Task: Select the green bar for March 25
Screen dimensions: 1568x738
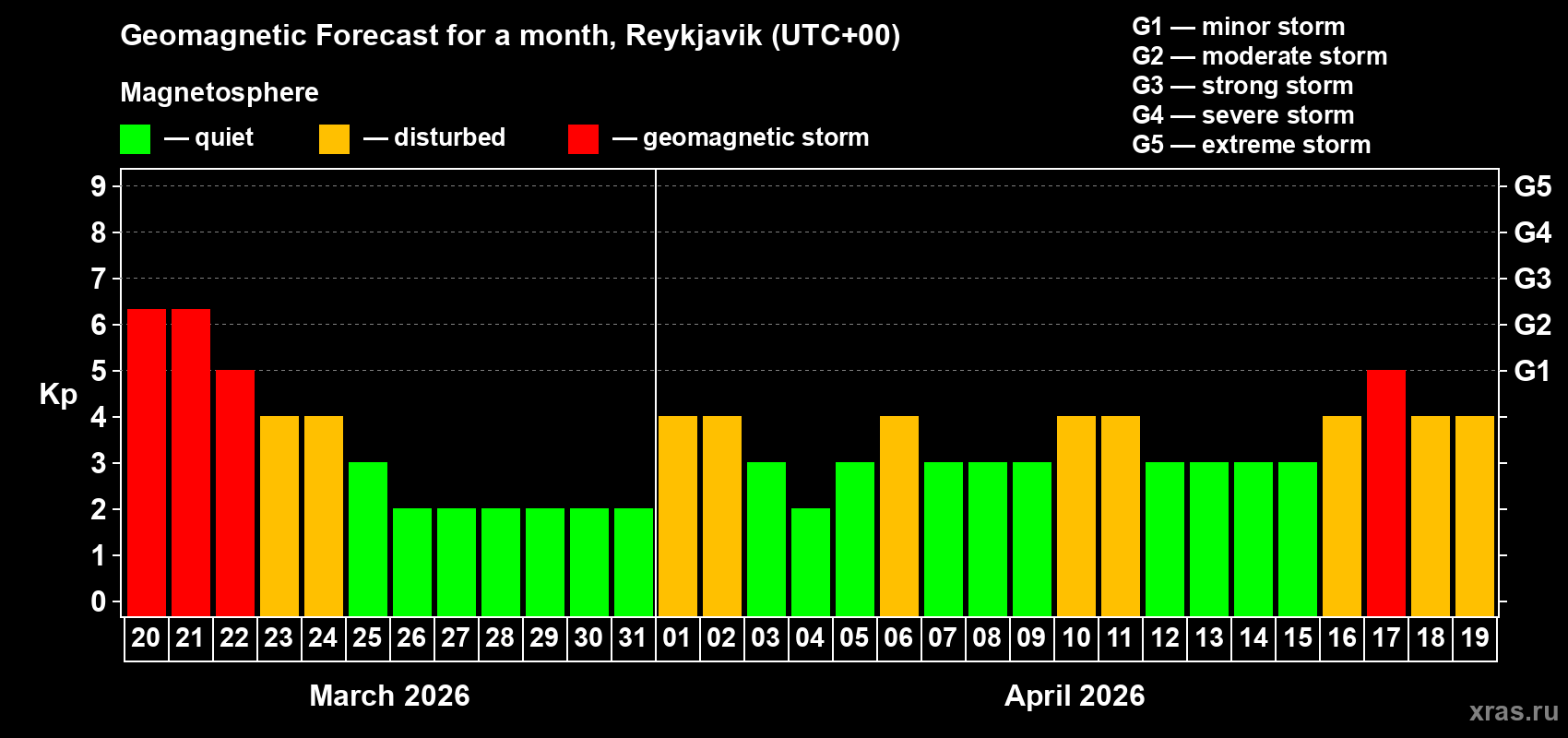Action: [368, 539]
